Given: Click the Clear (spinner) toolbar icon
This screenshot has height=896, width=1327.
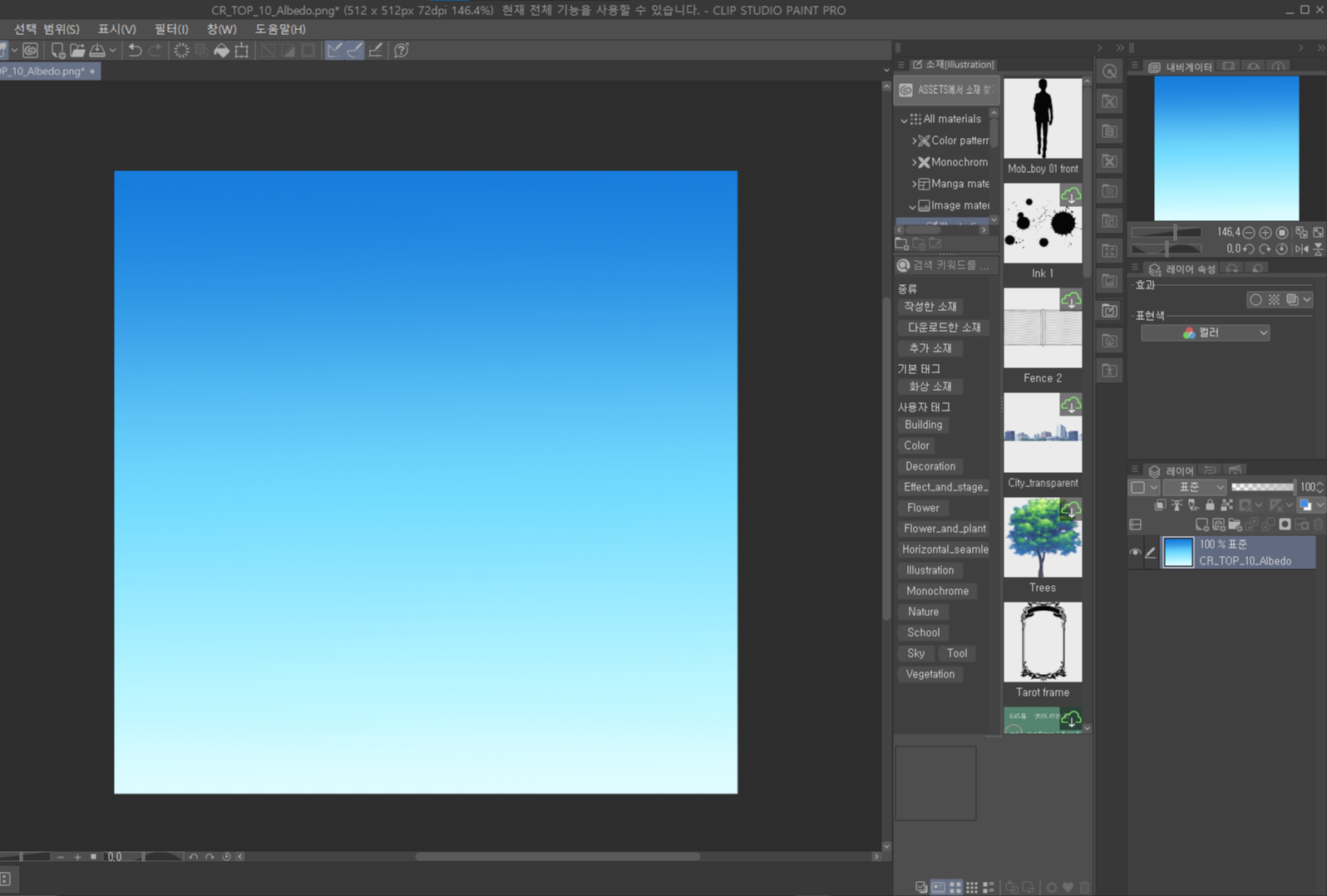Looking at the screenshot, I should [181, 51].
